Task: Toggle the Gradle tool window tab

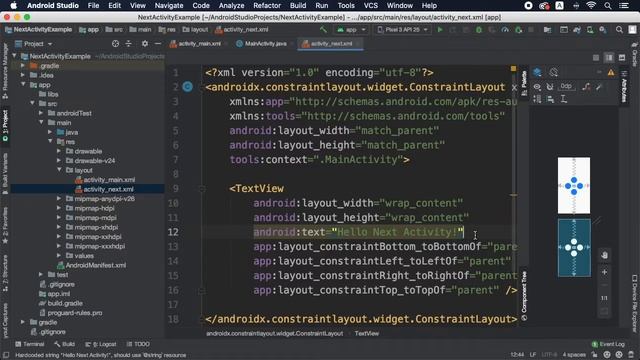Action: pos(634,55)
